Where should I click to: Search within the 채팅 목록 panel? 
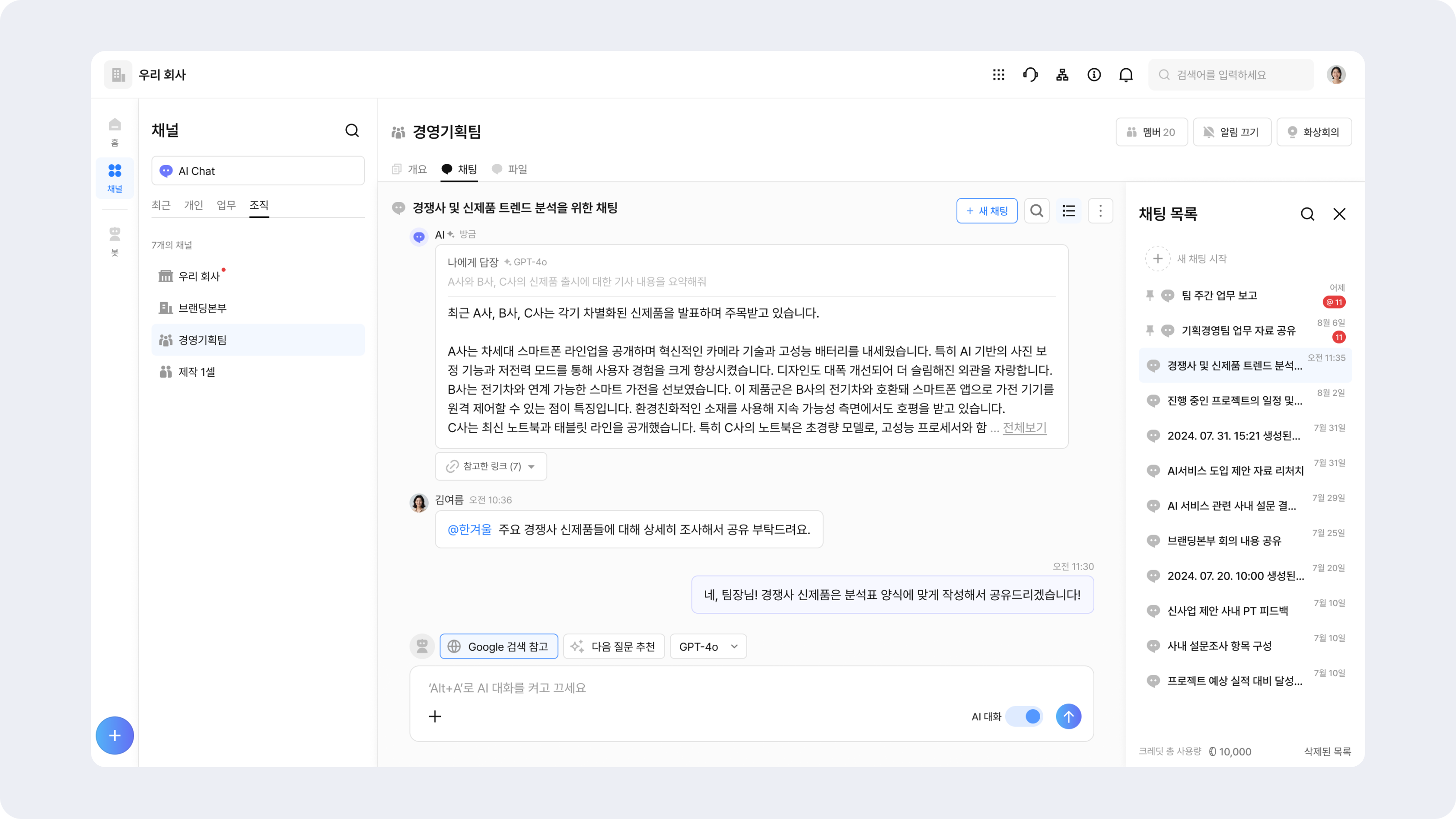click(x=1307, y=214)
